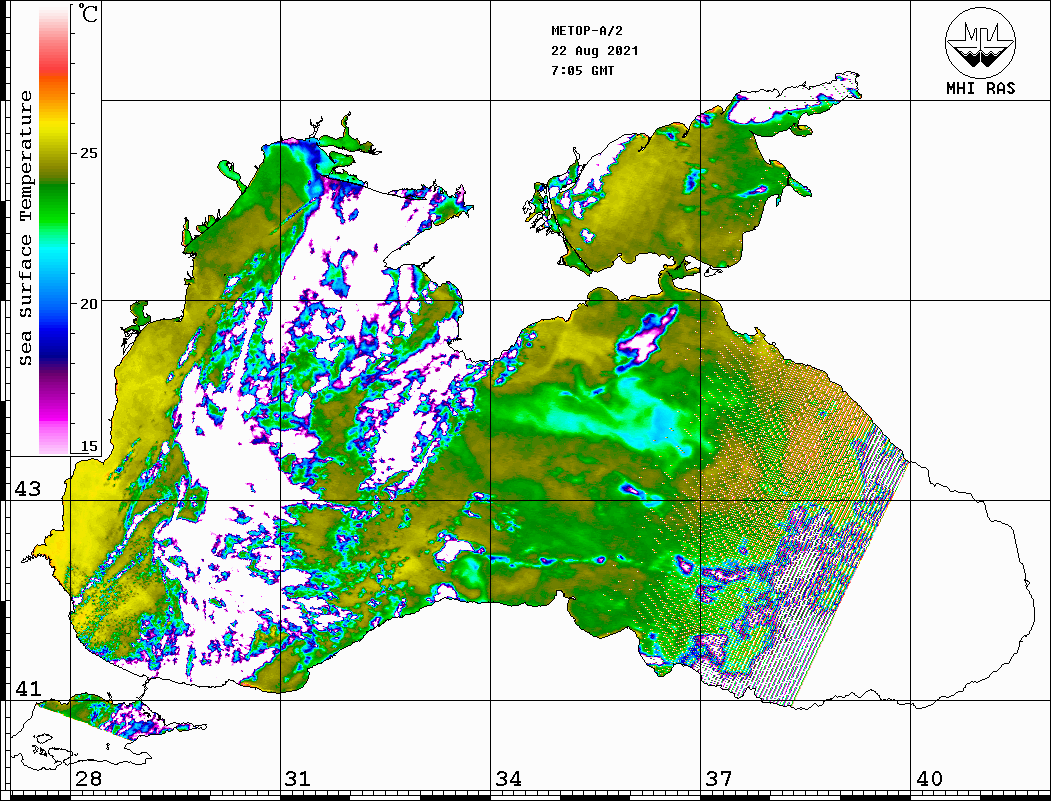Click the '20' tick on temperature scale

88,304
